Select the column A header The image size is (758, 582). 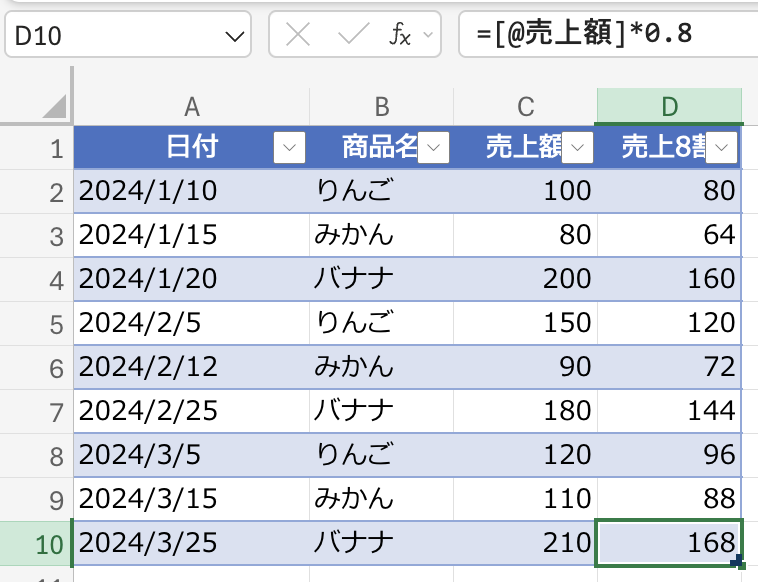[192, 107]
